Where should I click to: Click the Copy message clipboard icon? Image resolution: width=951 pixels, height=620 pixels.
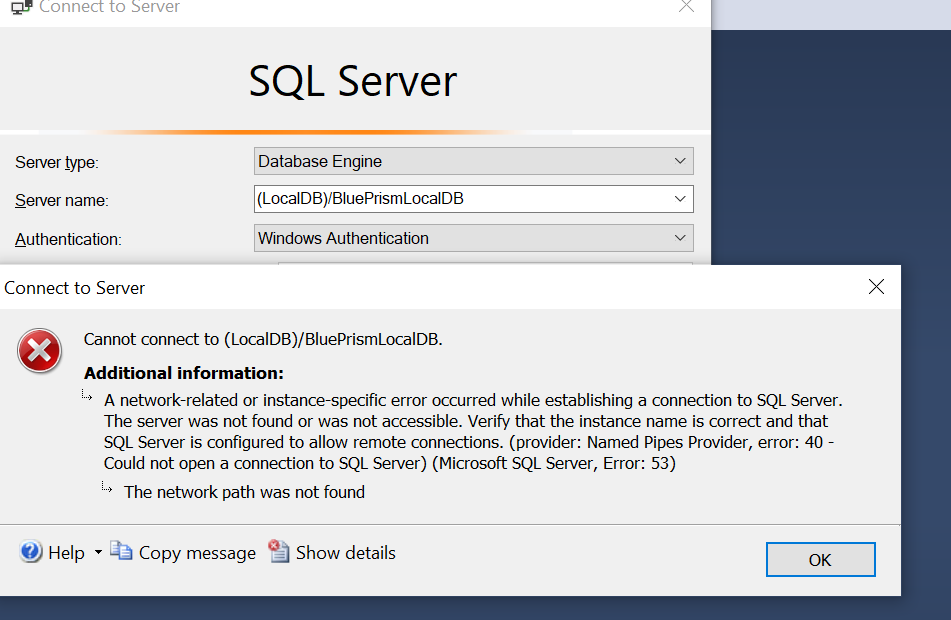121,551
